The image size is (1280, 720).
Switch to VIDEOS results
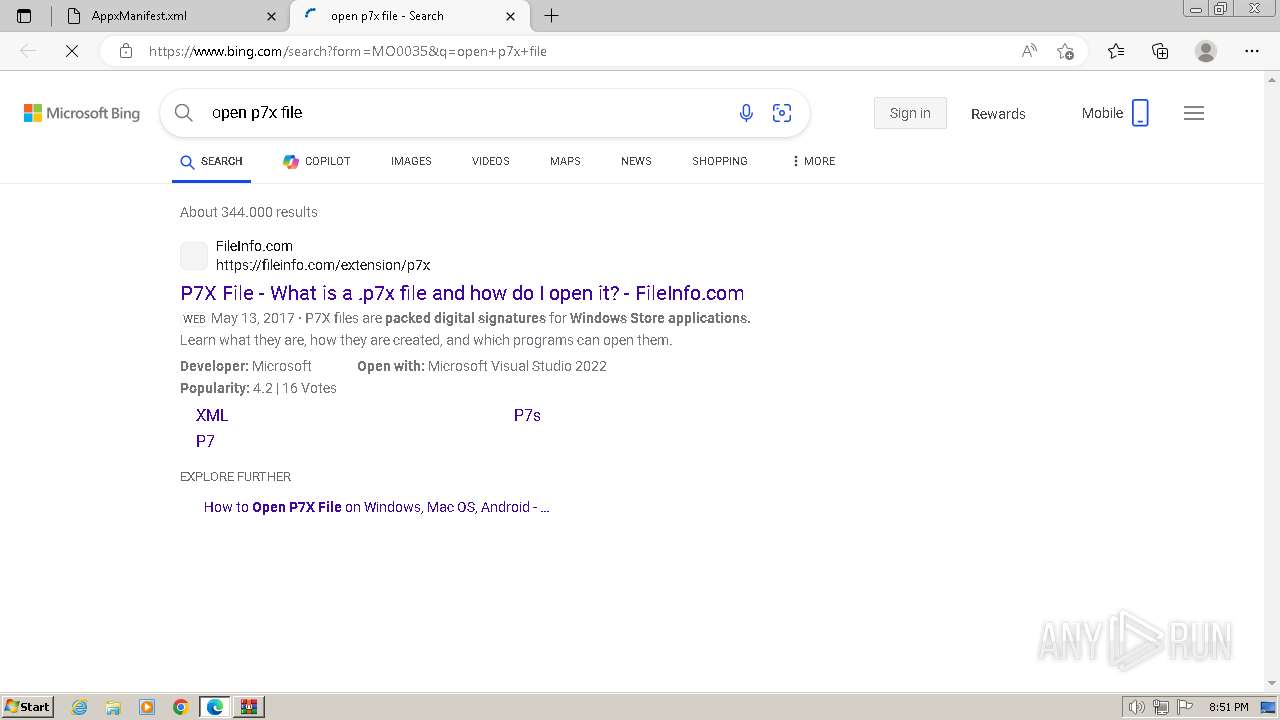pyautogui.click(x=491, y=161)
